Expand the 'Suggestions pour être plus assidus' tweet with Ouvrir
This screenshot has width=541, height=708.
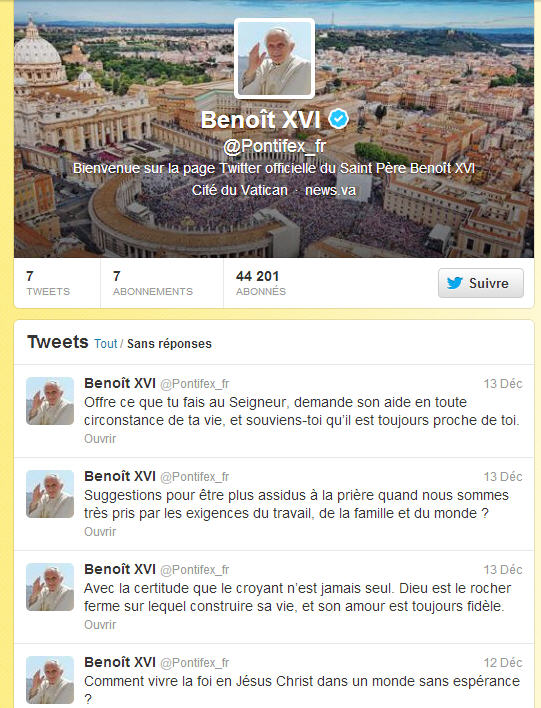(x=100, y=531)
